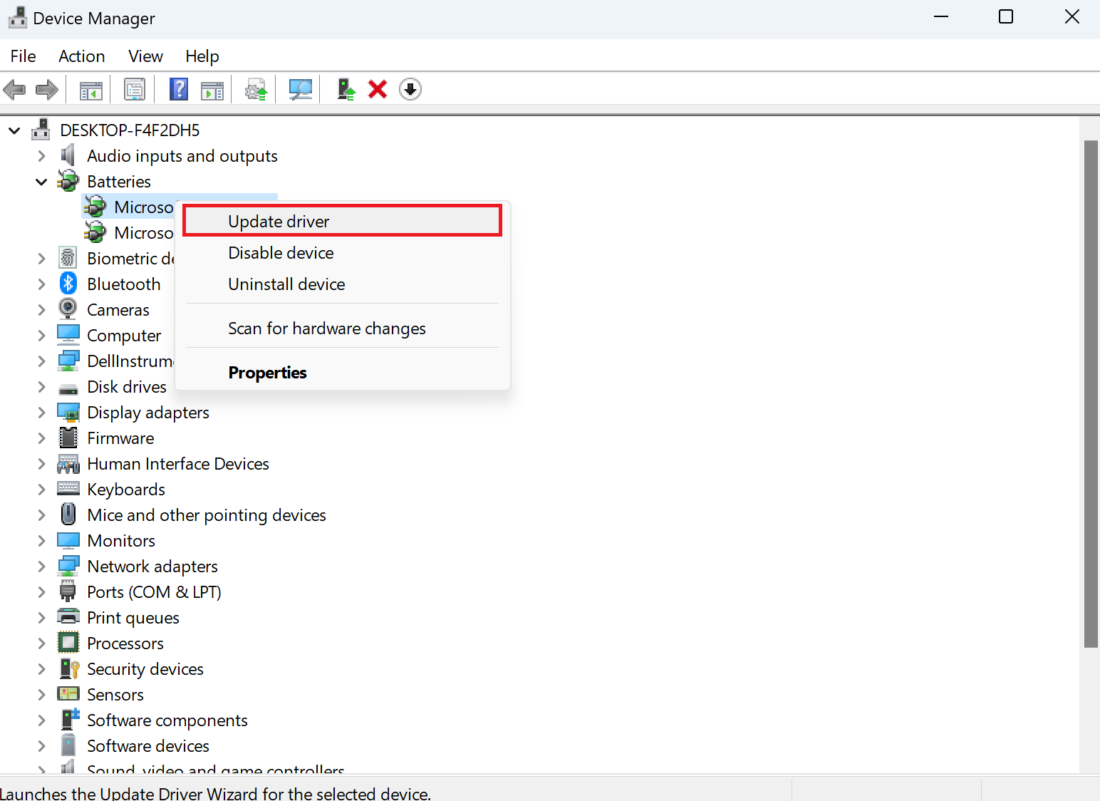Collapse the DESKTOP-F4F2DH5 root node
Image resolution: width=1100 pixels, height=801 pixels.
coord(15,130)
